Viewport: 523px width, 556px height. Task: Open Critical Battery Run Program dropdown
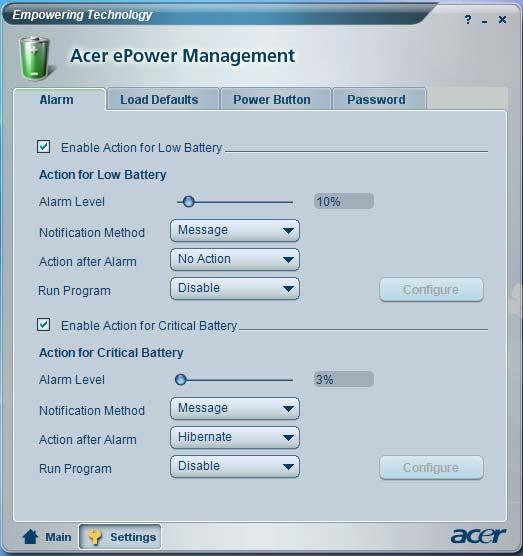[x=235, y=467]
